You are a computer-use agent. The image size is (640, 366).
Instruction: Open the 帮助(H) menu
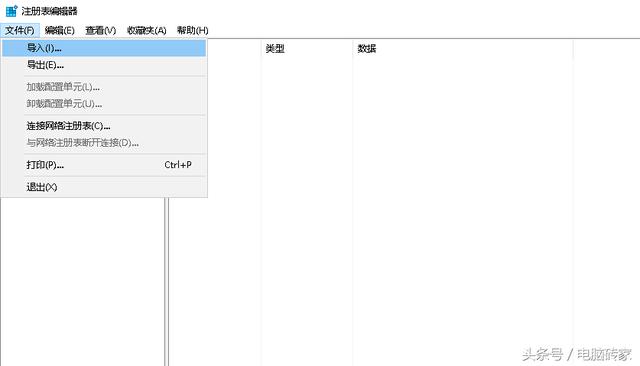tap(193, 30)
